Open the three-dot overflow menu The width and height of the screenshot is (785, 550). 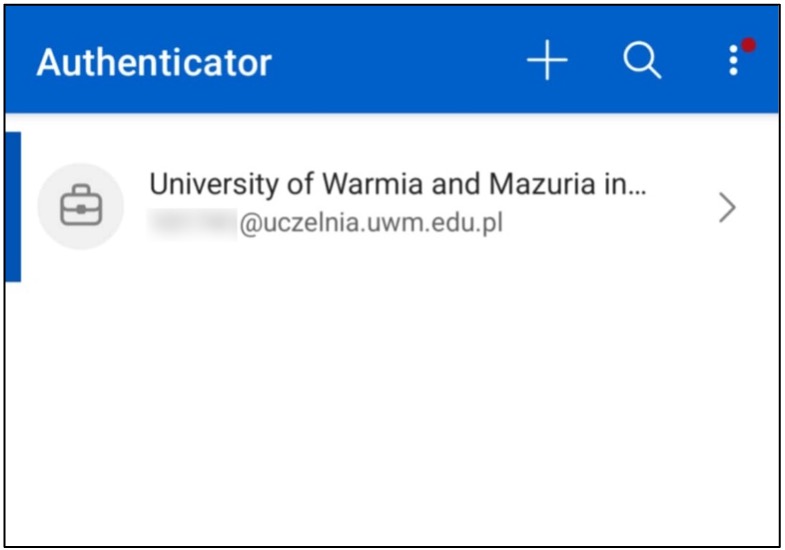coord(734,62)
